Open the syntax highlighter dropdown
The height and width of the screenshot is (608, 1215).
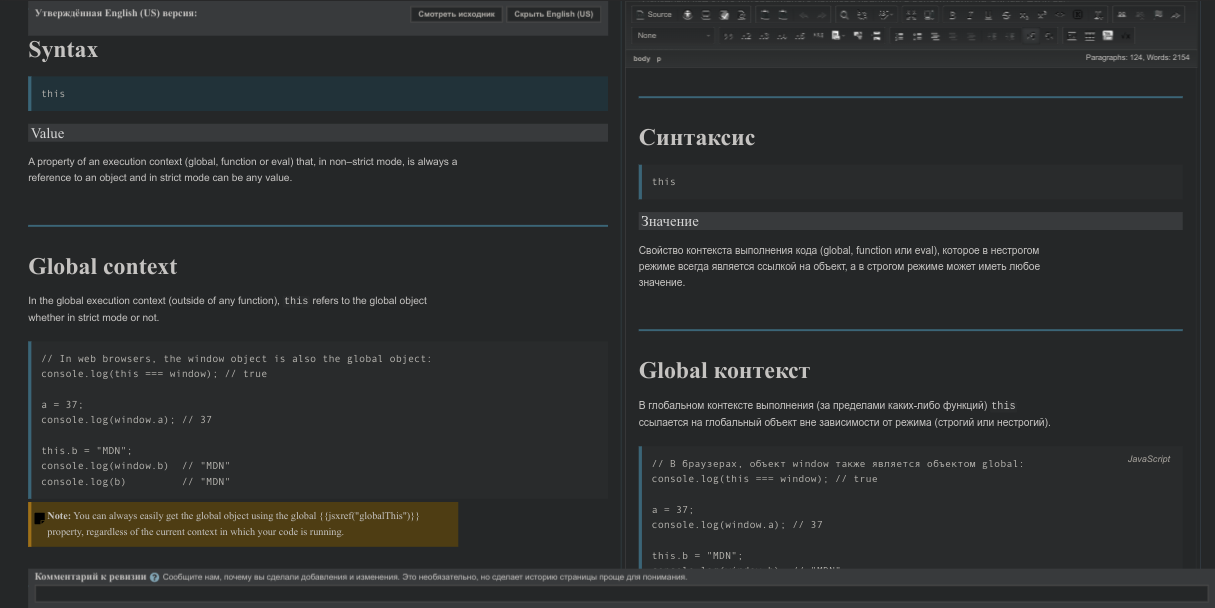click(x=838, y=36)
